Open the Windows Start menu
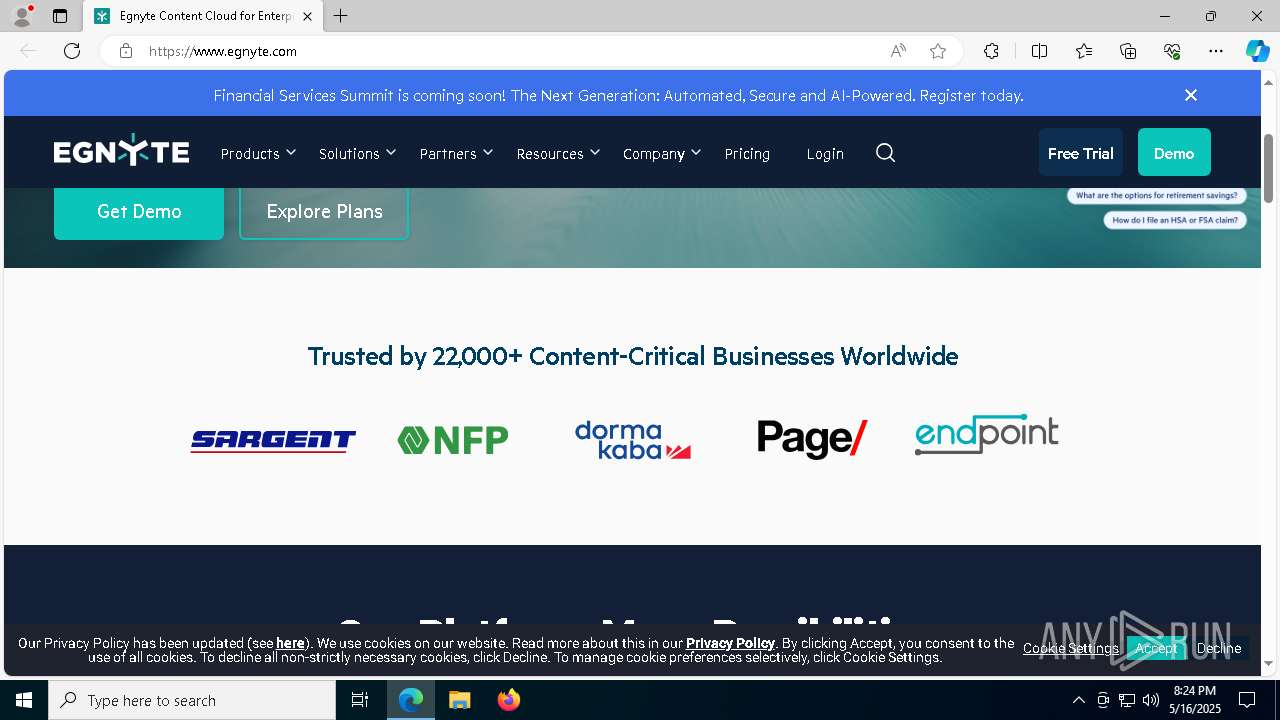Screen dimensions: 1280x720 point(24,700)
